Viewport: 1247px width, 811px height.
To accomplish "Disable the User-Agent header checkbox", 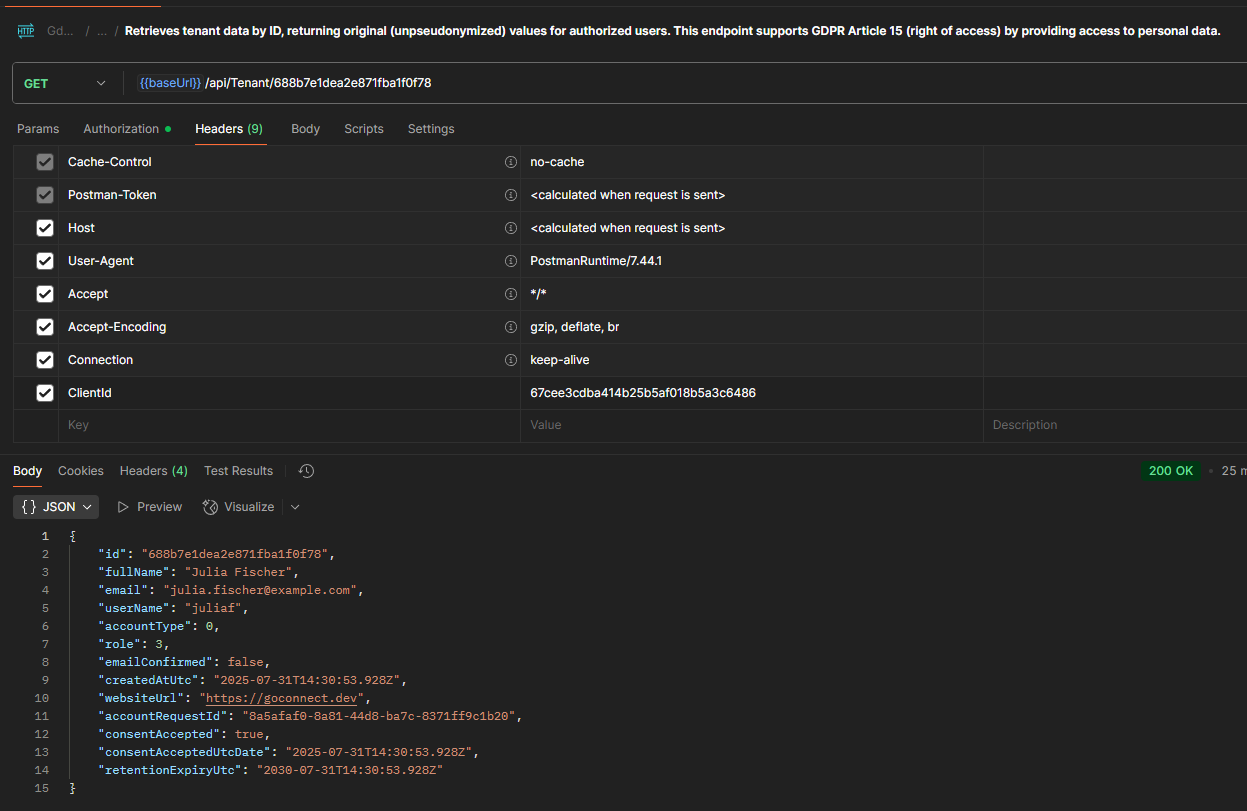I will pos(45,261).
